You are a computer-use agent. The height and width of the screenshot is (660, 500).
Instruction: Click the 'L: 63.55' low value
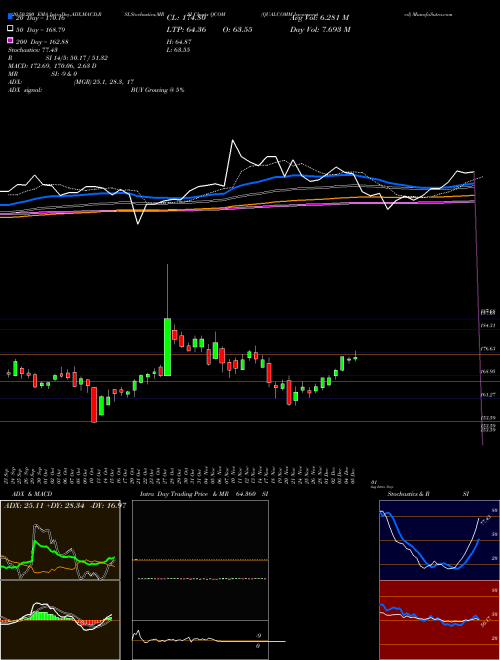click(178, 50)
